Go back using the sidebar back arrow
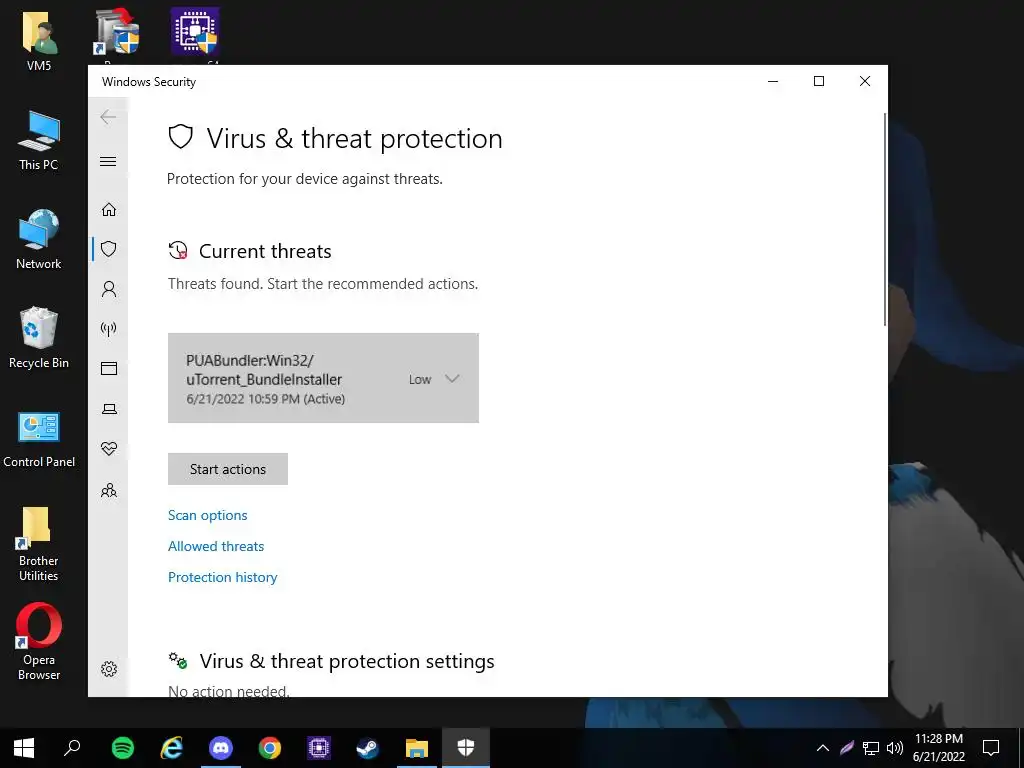The height and width of the screenshot is (768, 1024). point(108,118)
